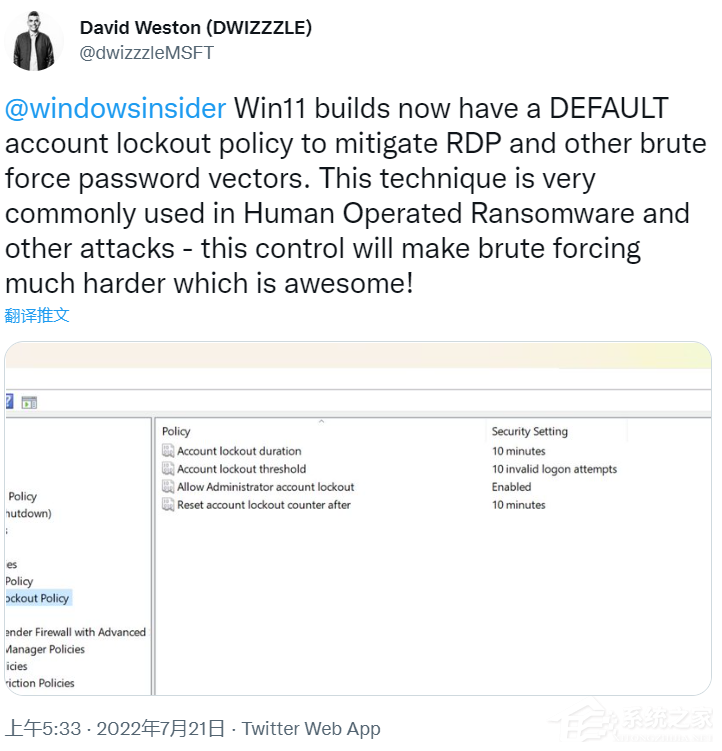722x751 pixels.
Task: Click the Account lockout duration policy icon
Action: pyautogui.click(x=168, y=452)
